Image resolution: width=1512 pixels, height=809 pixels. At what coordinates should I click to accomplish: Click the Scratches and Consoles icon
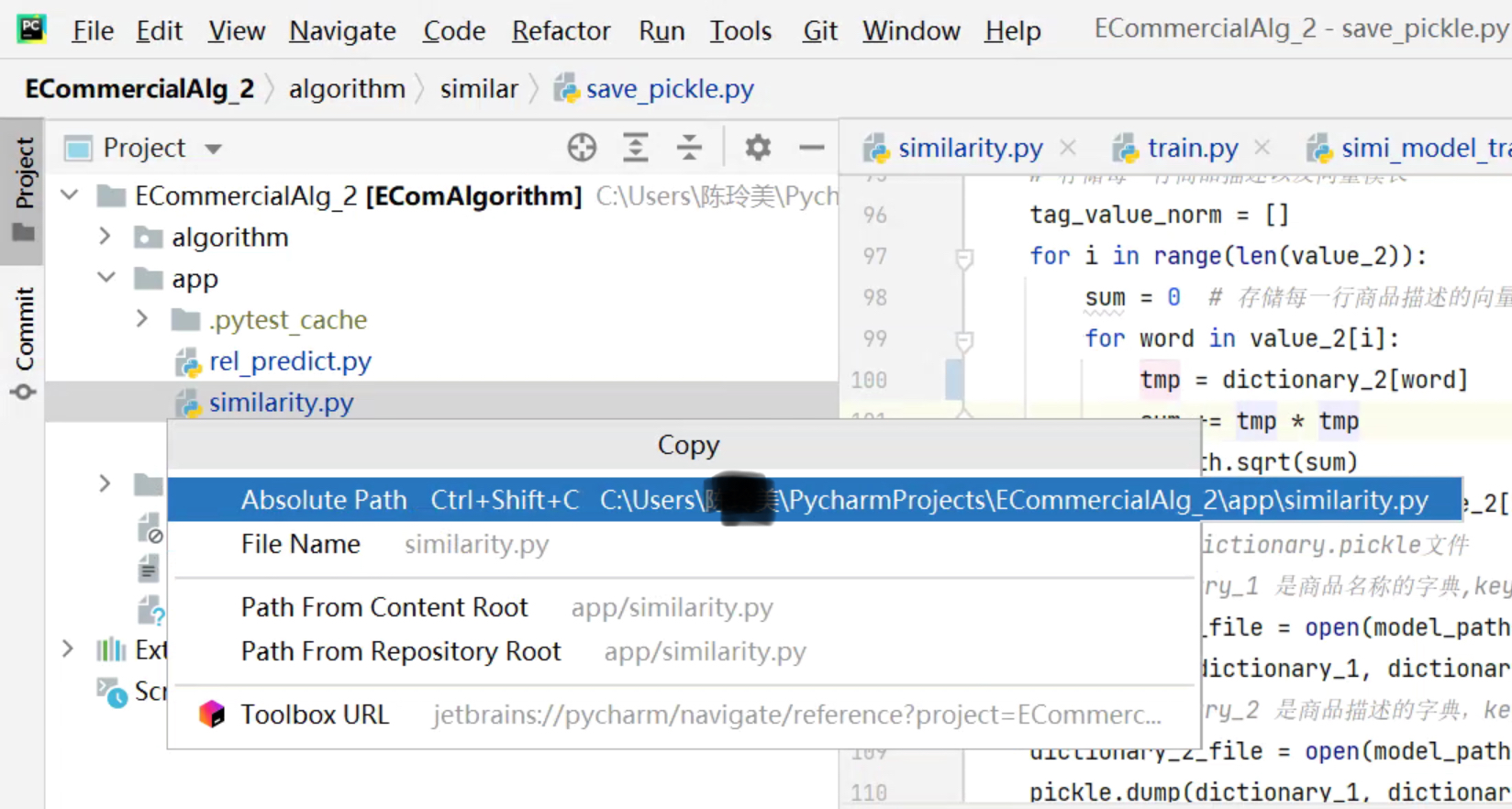point(112,693)
